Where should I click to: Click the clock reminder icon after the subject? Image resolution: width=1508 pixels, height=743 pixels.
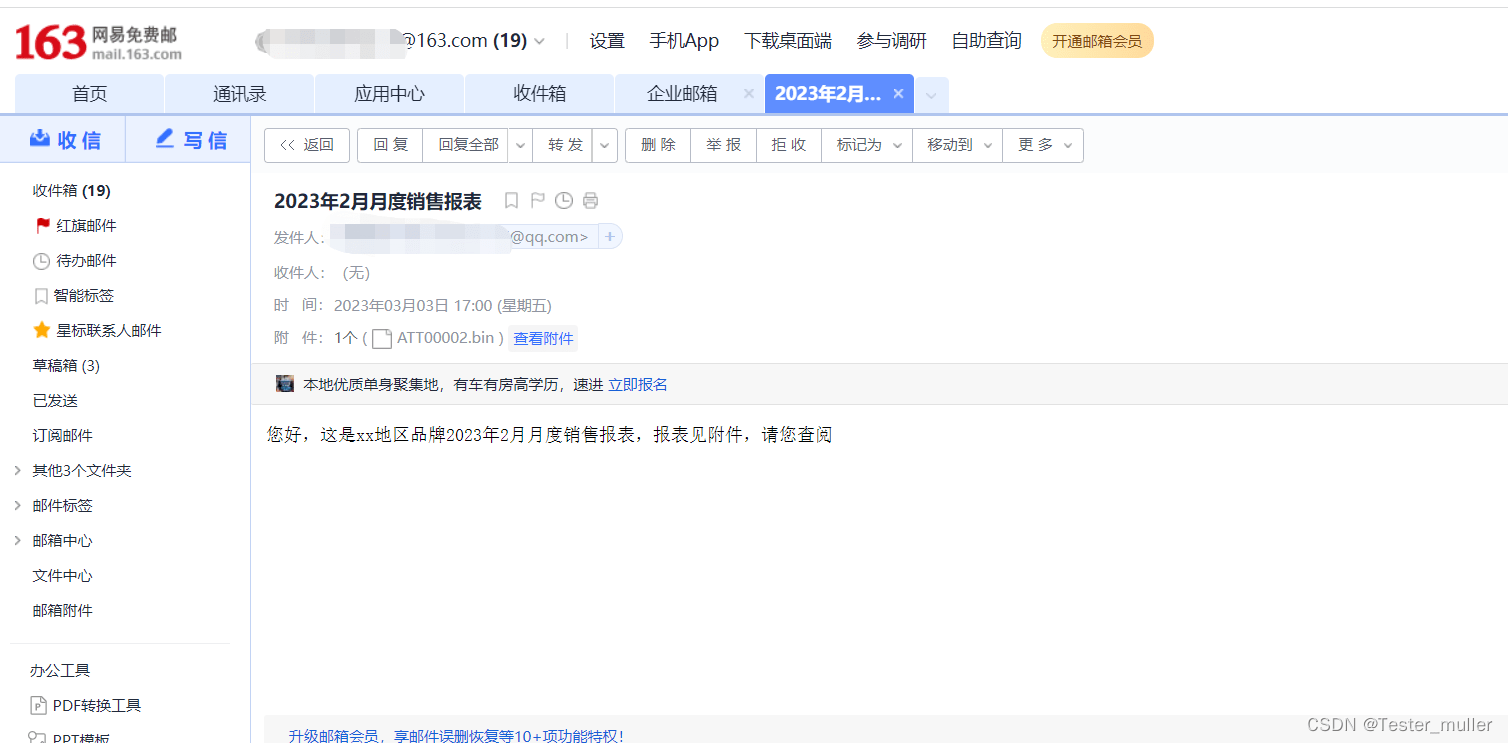point(563,200)
